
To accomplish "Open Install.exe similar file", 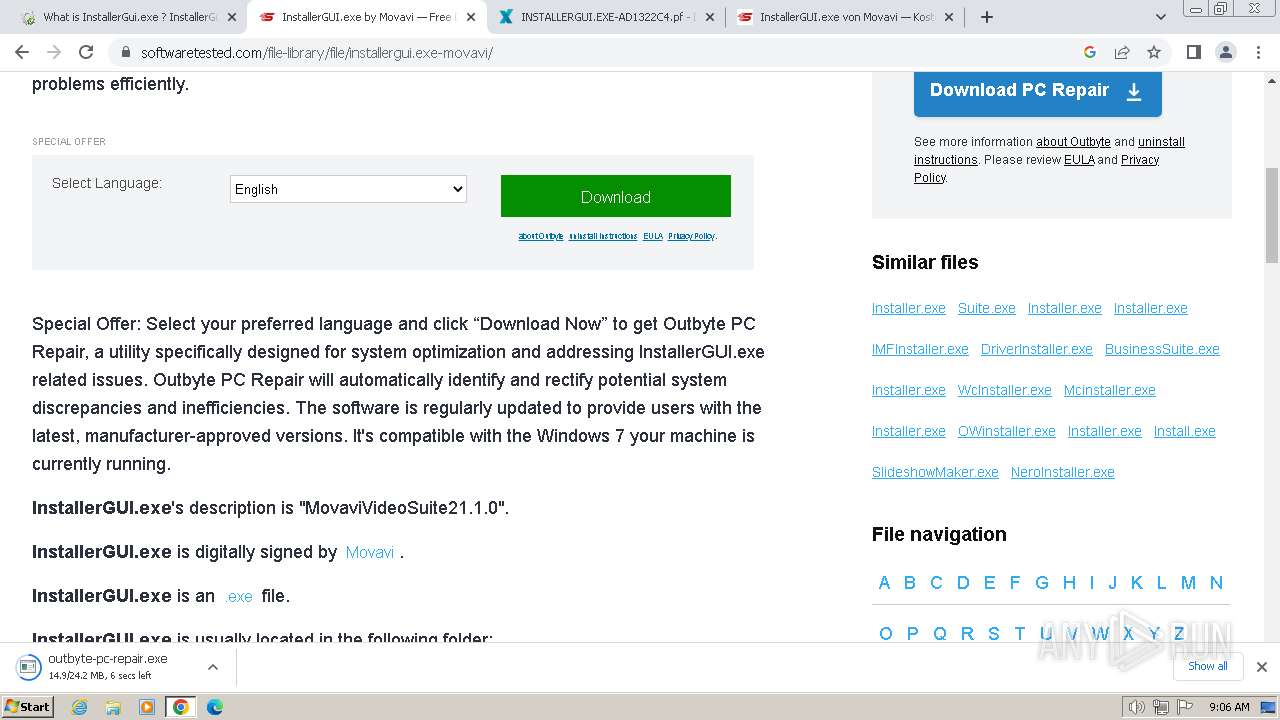I will [1185, 431].
